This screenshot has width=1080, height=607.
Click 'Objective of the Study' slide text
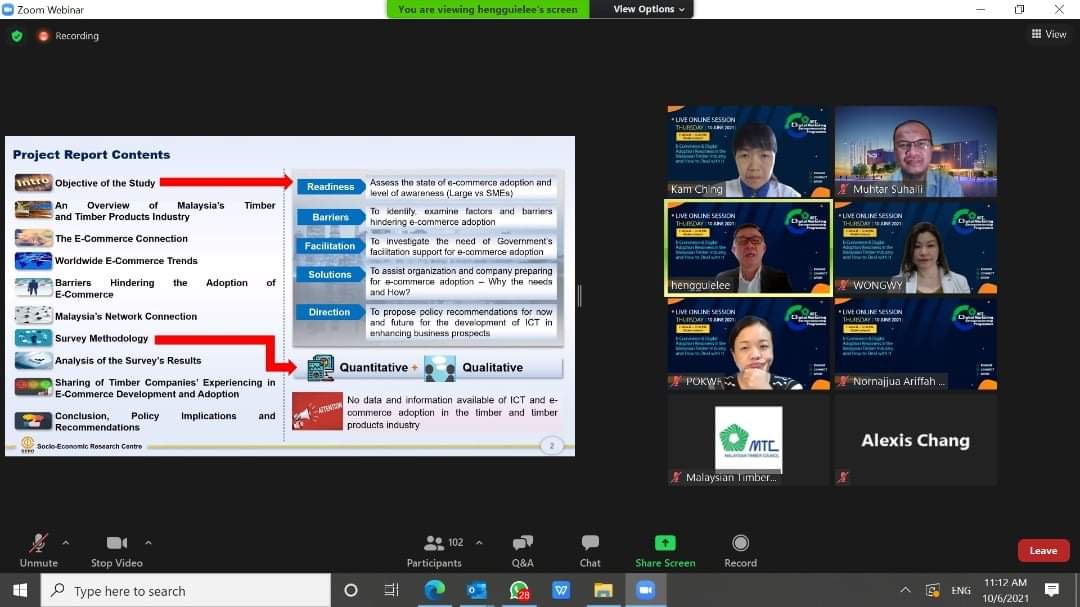click(105, 183)
